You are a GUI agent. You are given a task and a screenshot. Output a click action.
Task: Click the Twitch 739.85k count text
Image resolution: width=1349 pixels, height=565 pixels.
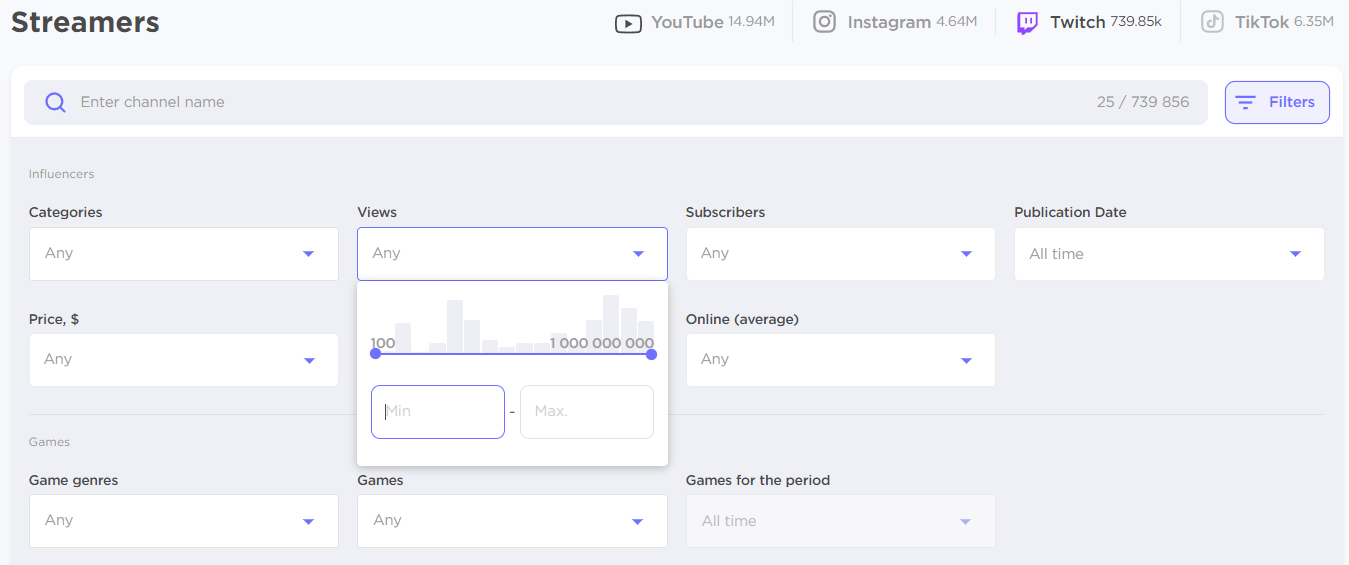1136,22
